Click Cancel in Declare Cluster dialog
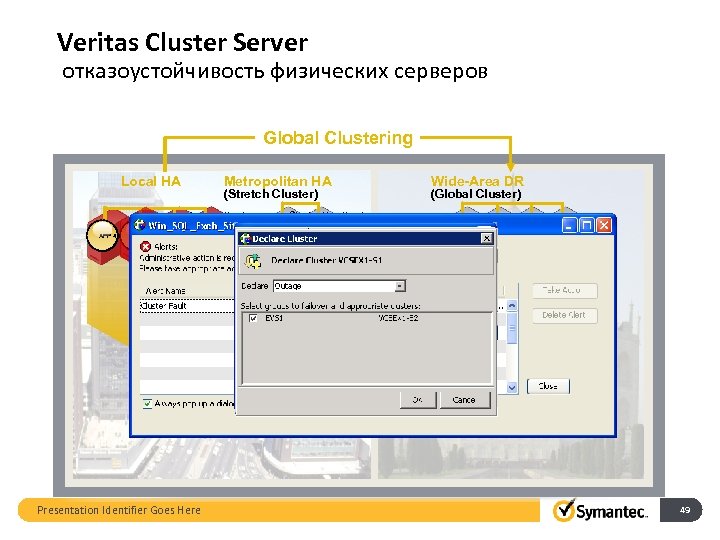The width and height of the screenshot is (720, 540). [x=465, y=400]
